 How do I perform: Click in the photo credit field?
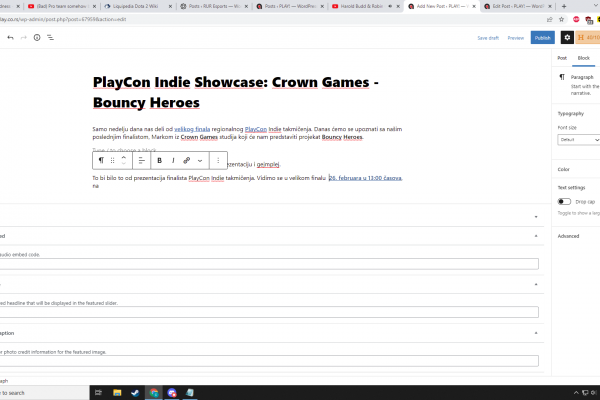pos(269,361)
